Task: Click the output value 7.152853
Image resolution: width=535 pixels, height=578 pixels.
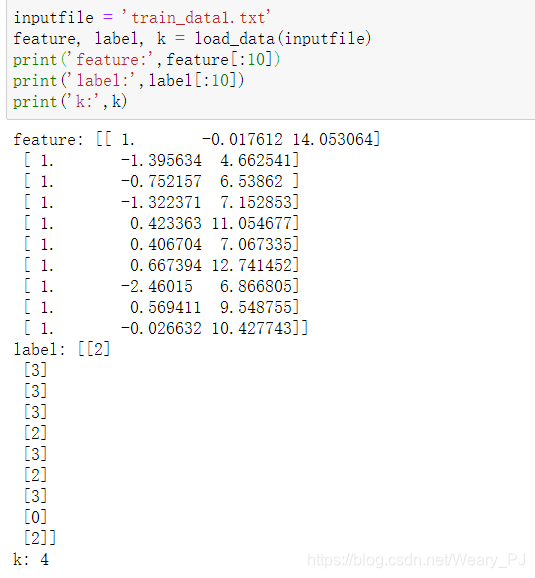Action: [256, 203]
